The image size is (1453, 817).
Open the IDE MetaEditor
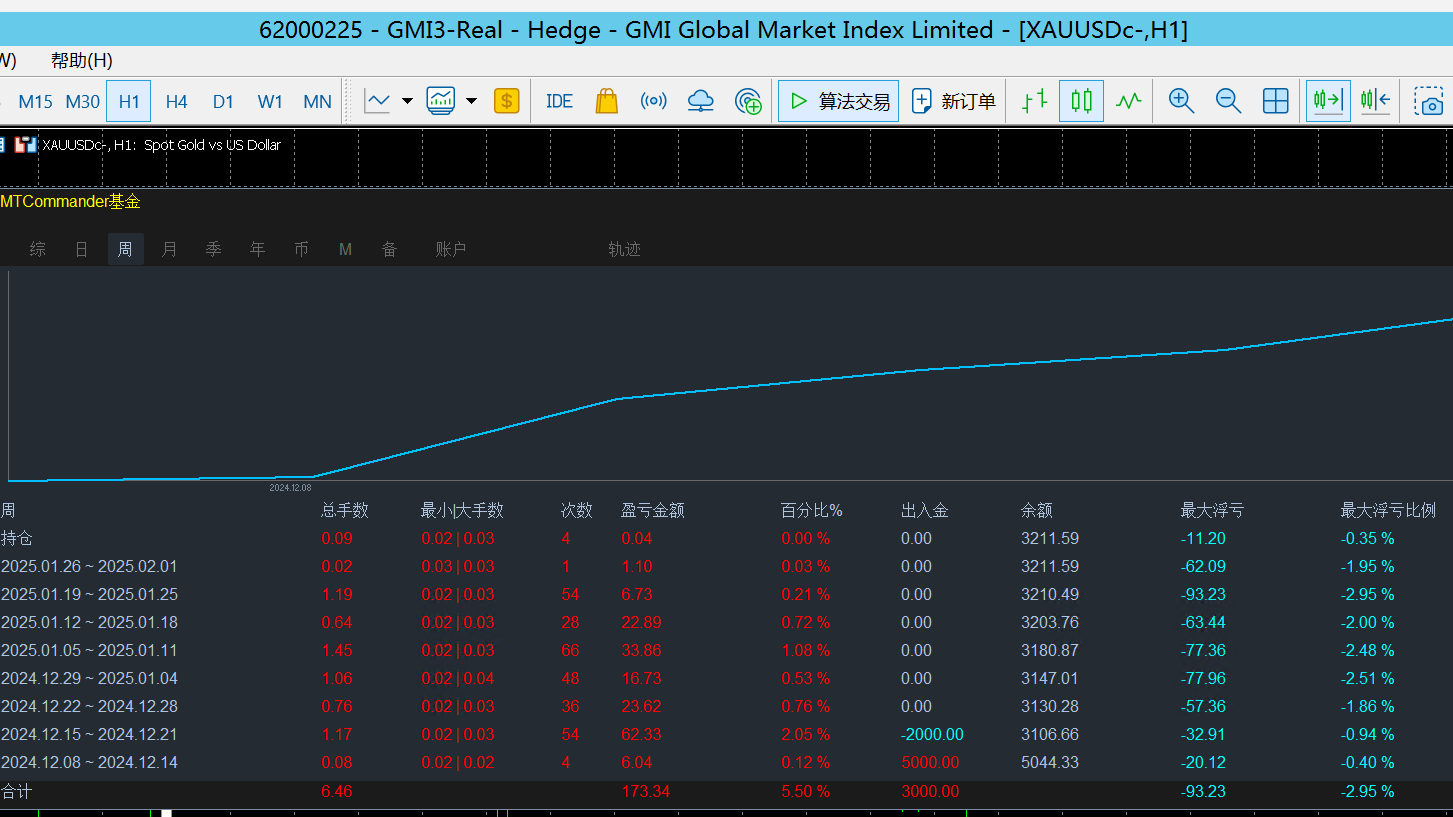(559, 101)
